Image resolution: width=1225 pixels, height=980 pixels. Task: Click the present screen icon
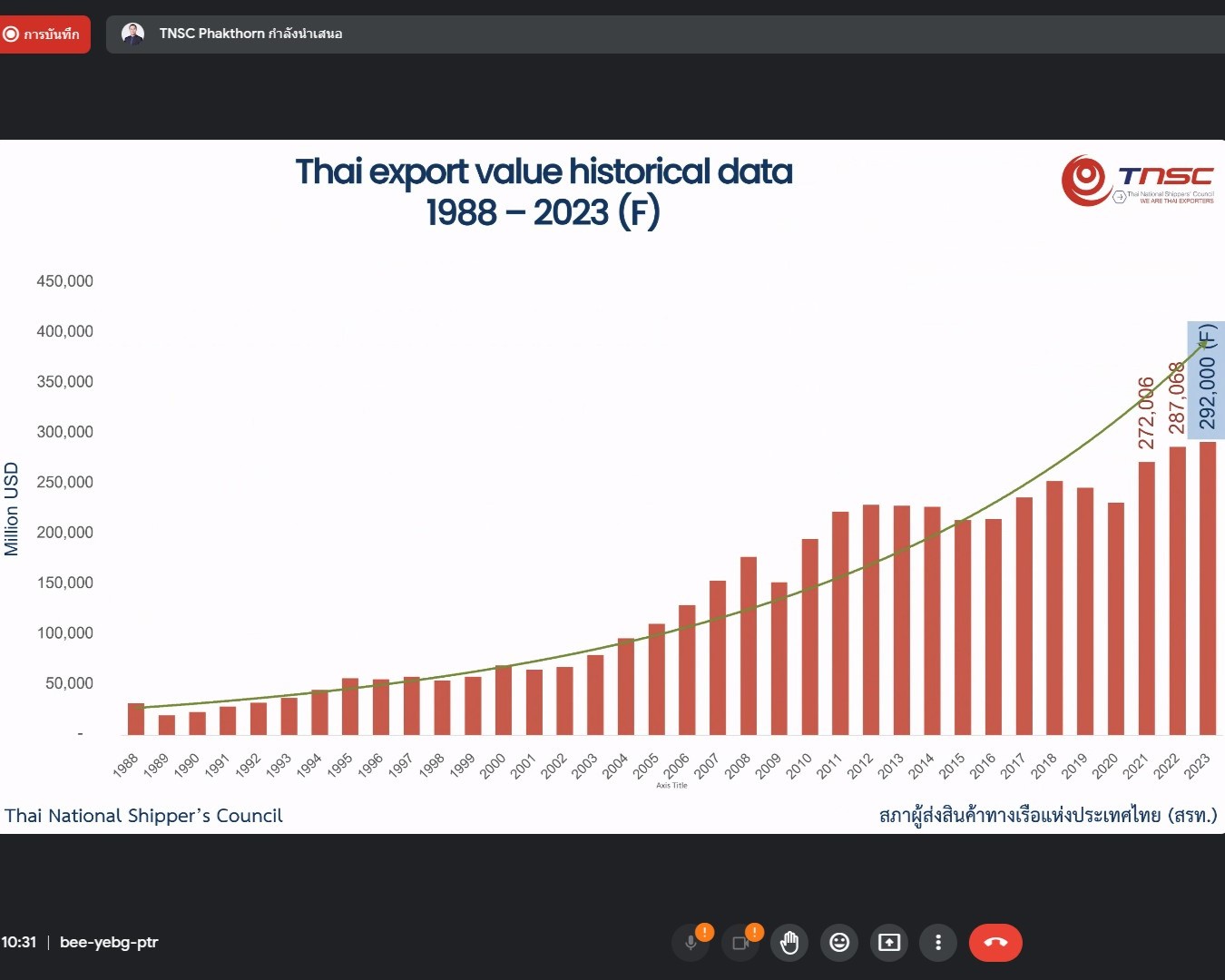[889, 943]
